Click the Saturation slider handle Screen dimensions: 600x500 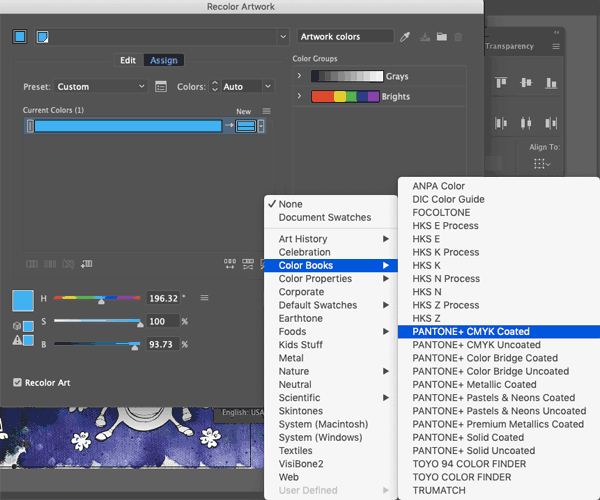[x=140, y=324]
